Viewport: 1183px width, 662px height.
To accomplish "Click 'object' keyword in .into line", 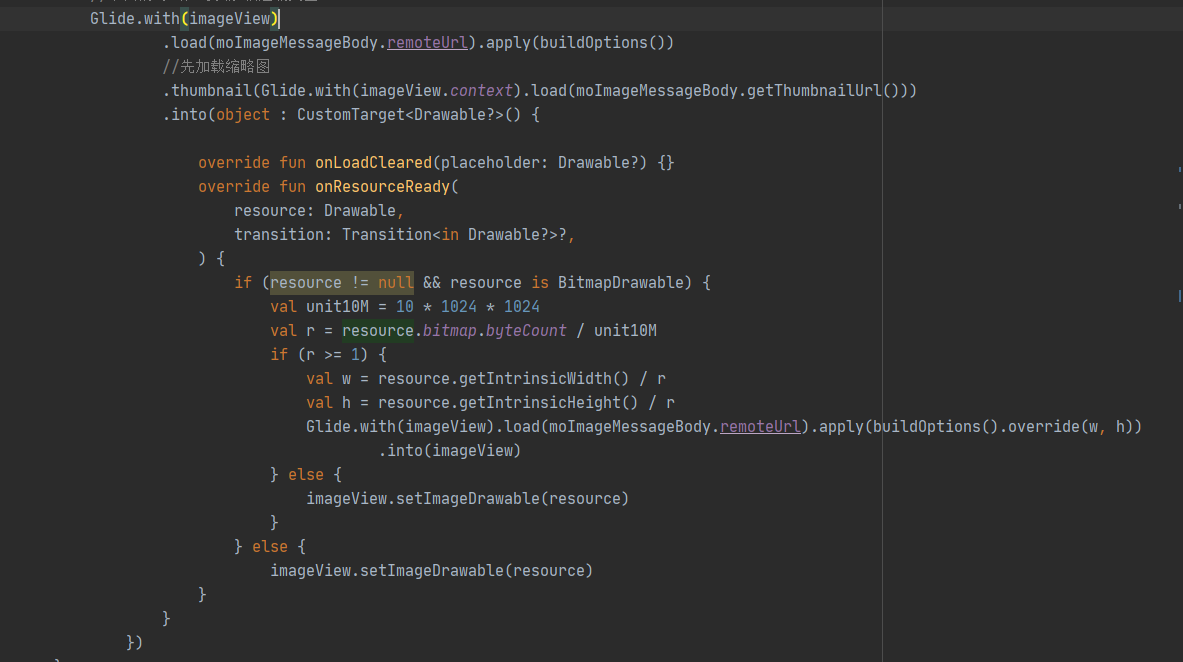I will tap(243, 115).
